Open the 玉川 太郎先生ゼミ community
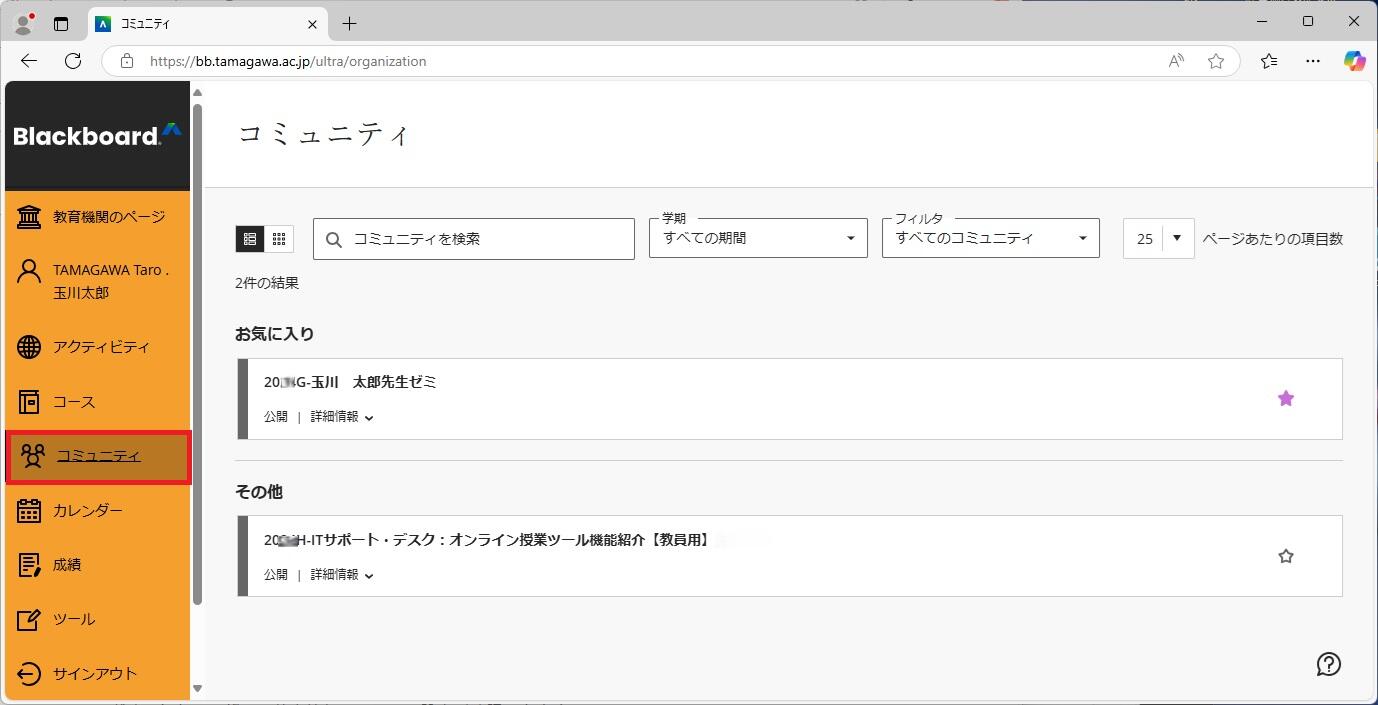 [x=350, y=382]
